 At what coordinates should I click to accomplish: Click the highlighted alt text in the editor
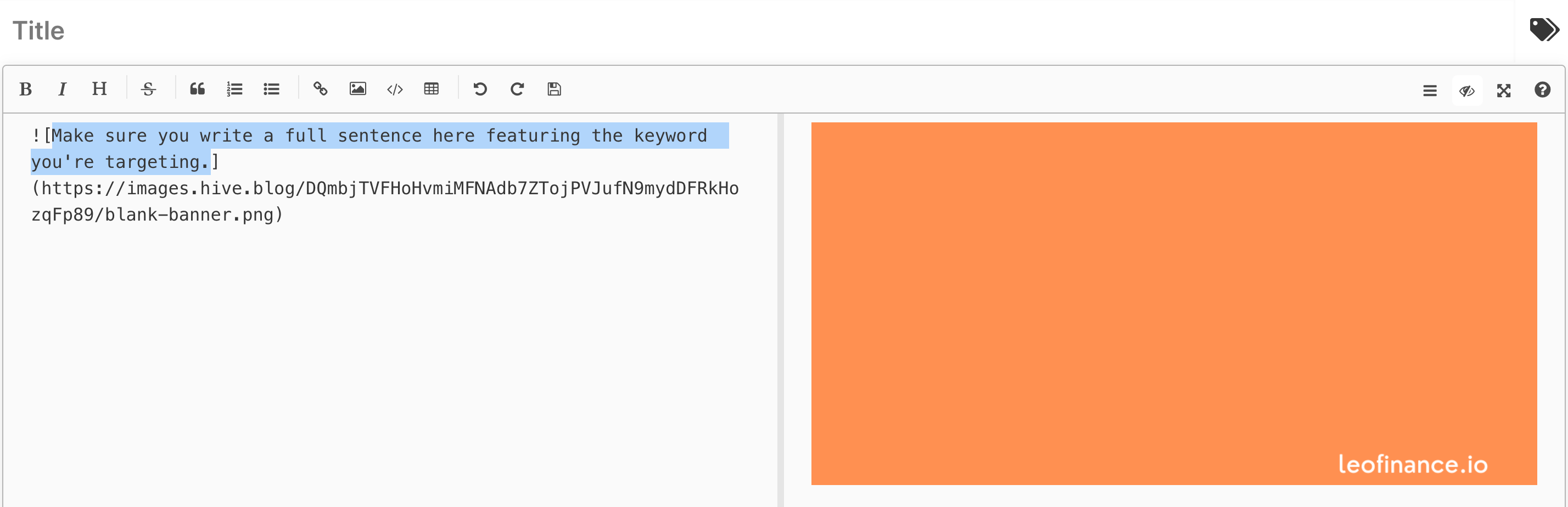click(380, 149)
